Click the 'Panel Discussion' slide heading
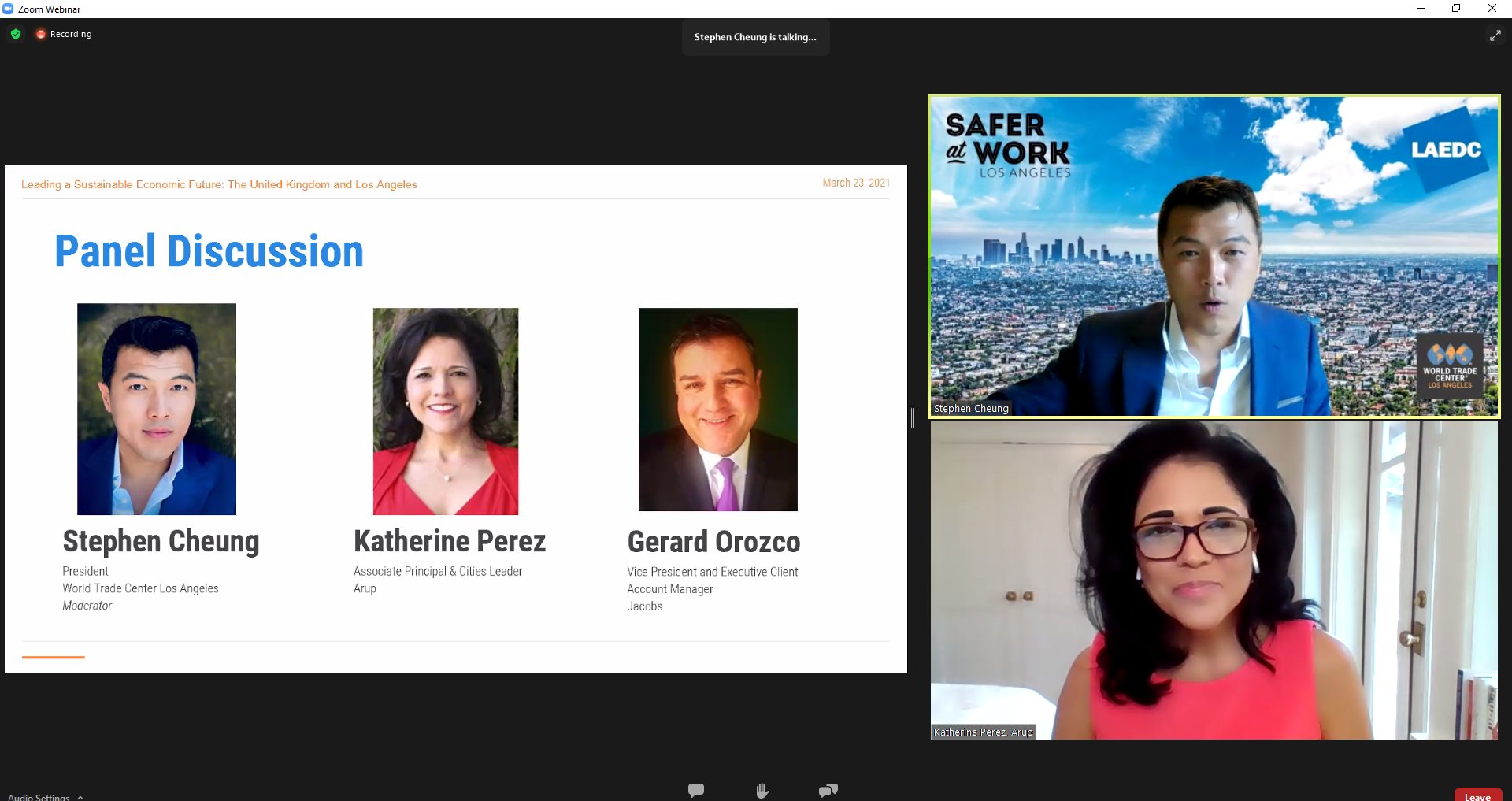 209,251
